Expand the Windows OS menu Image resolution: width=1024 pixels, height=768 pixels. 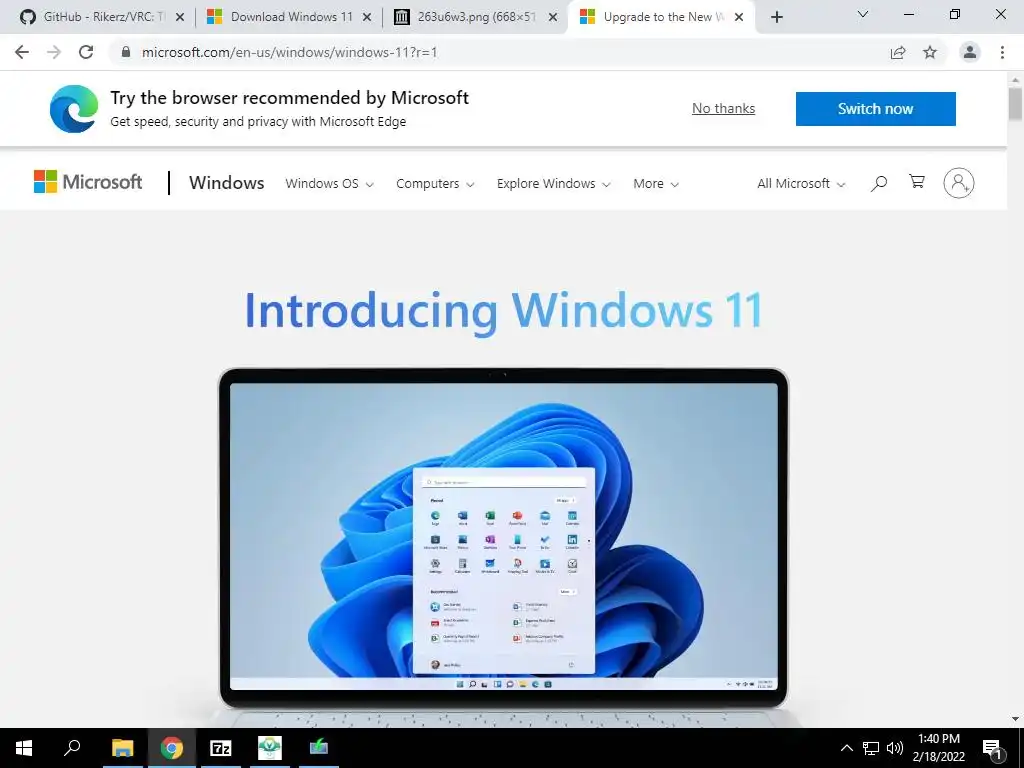tap(329, 184)
